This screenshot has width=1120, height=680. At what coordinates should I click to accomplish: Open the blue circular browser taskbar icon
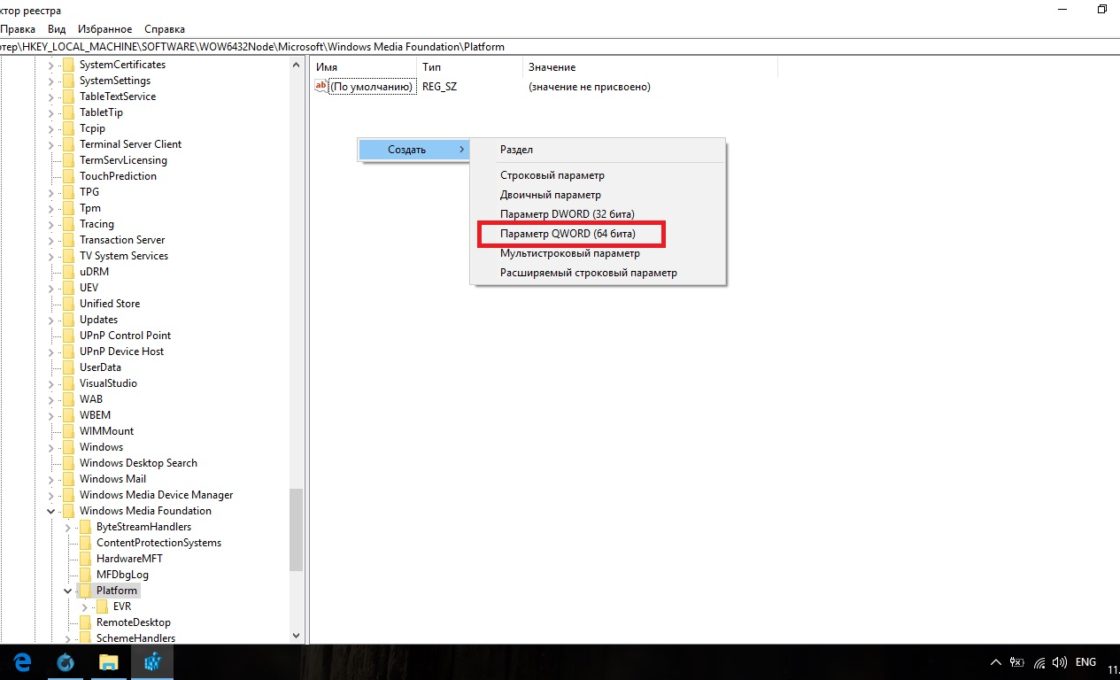pyautogui.click(x=65, y=662)
